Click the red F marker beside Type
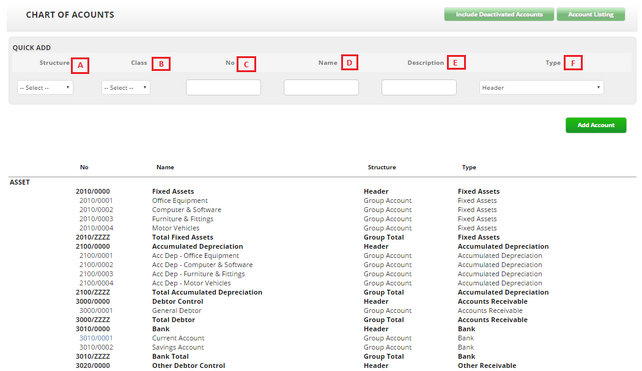642x371 pixels. click(x=573, y=63)
